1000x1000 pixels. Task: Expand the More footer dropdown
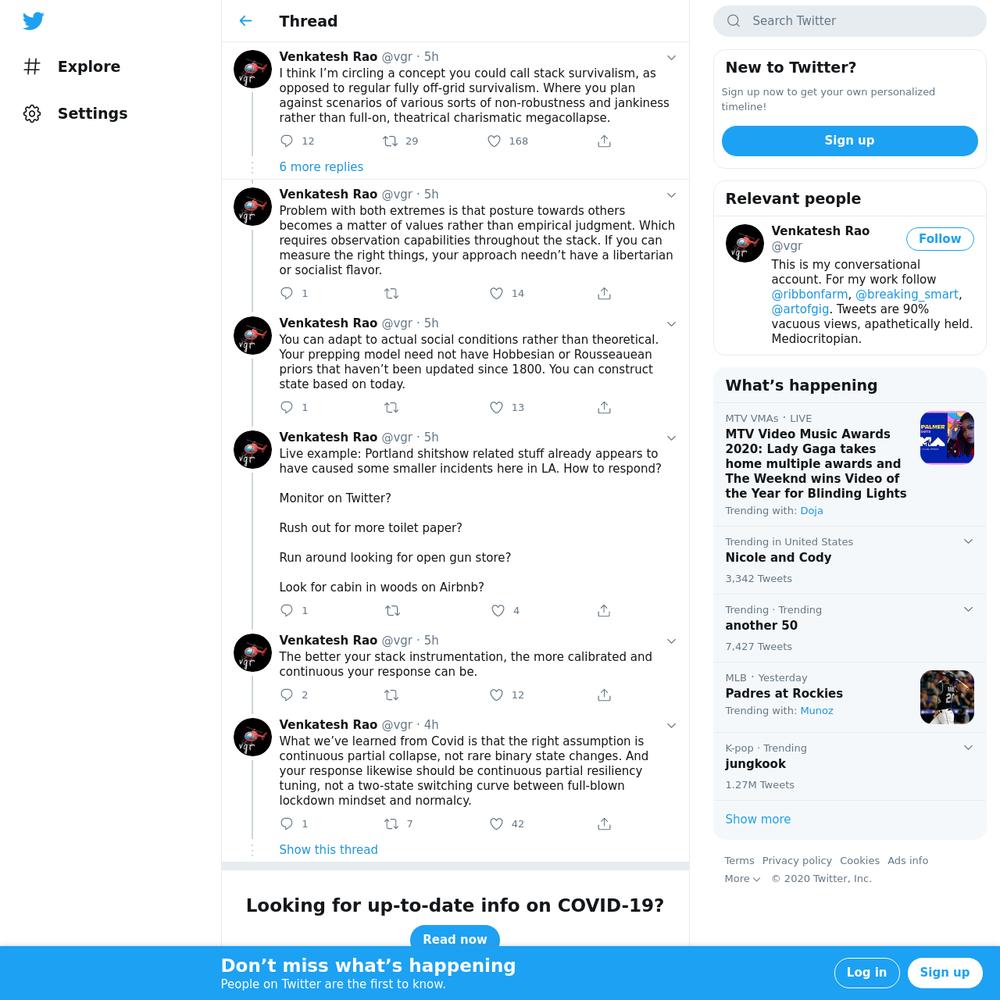coord(742,878)
